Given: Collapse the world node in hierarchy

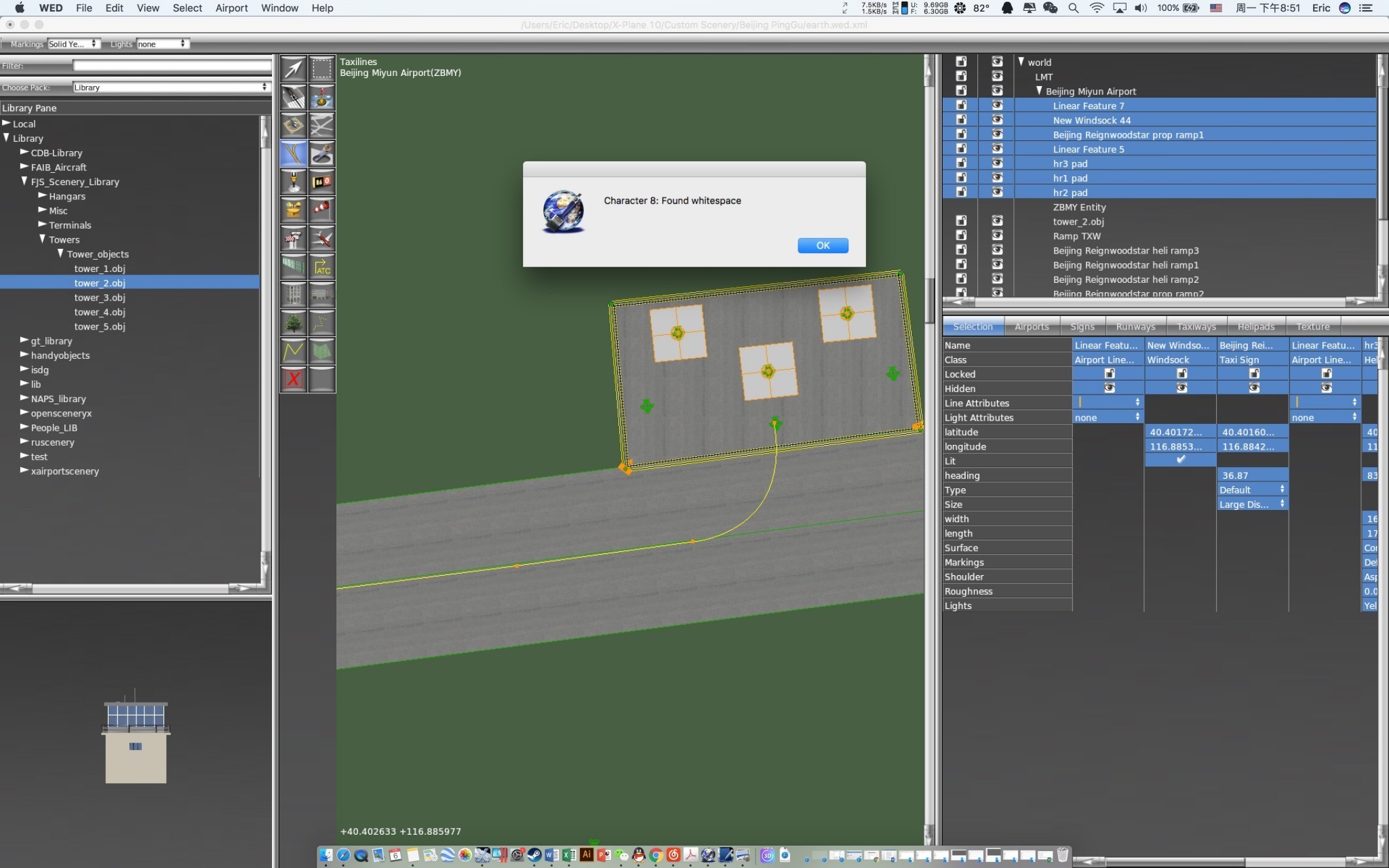Looking at the screenshot, I should pyautogui.click(x=1021, y=61).
